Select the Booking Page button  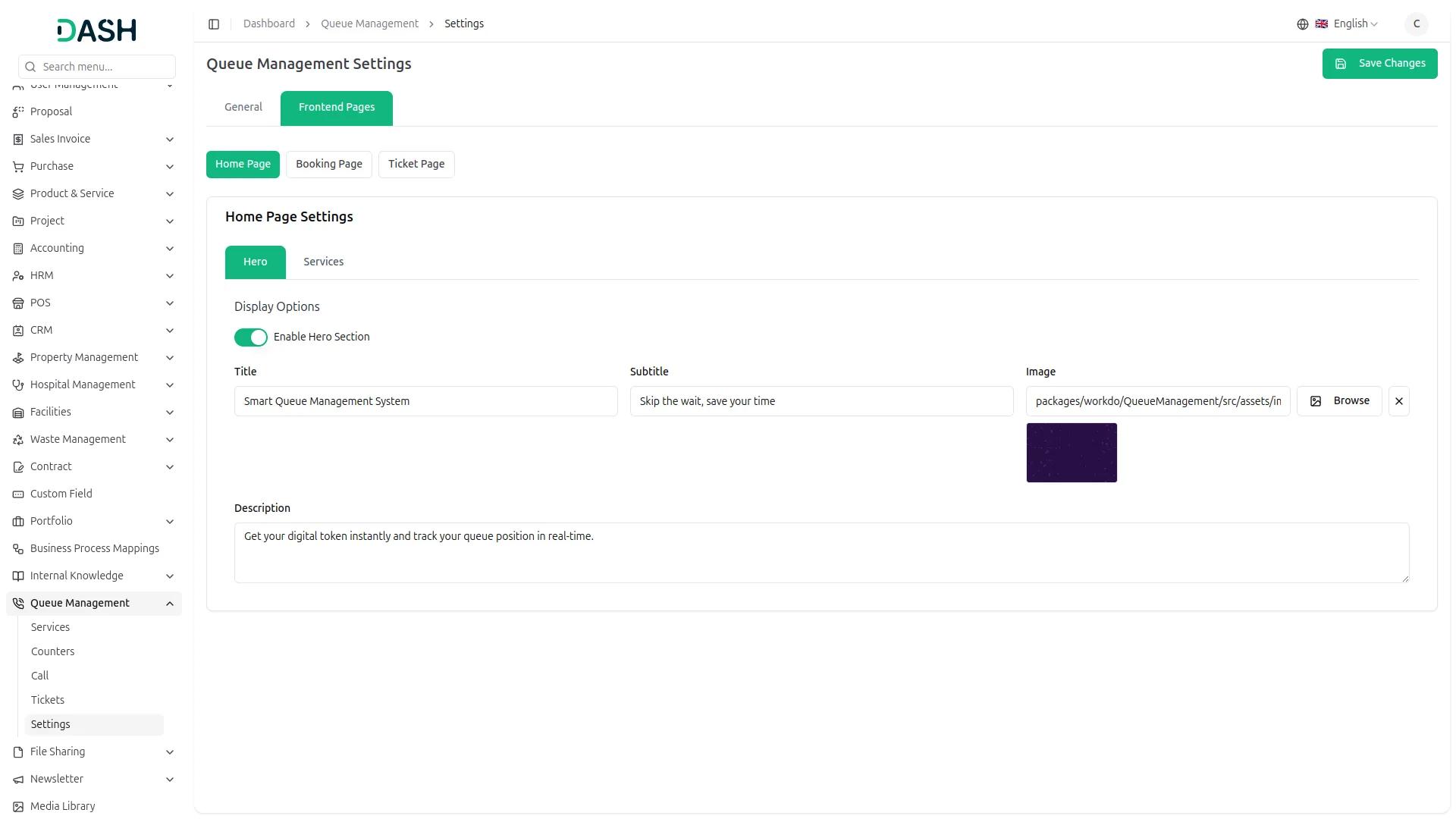pos(328,165)
